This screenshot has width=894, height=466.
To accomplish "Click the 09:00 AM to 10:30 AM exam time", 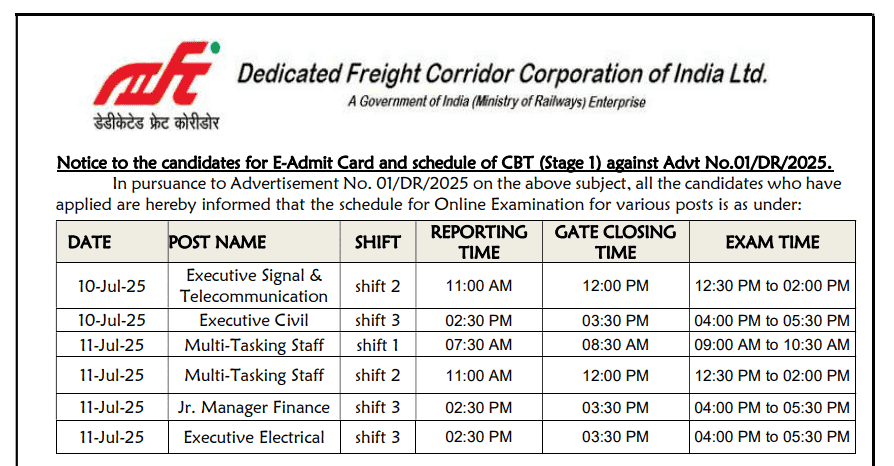I will point(772,345).
